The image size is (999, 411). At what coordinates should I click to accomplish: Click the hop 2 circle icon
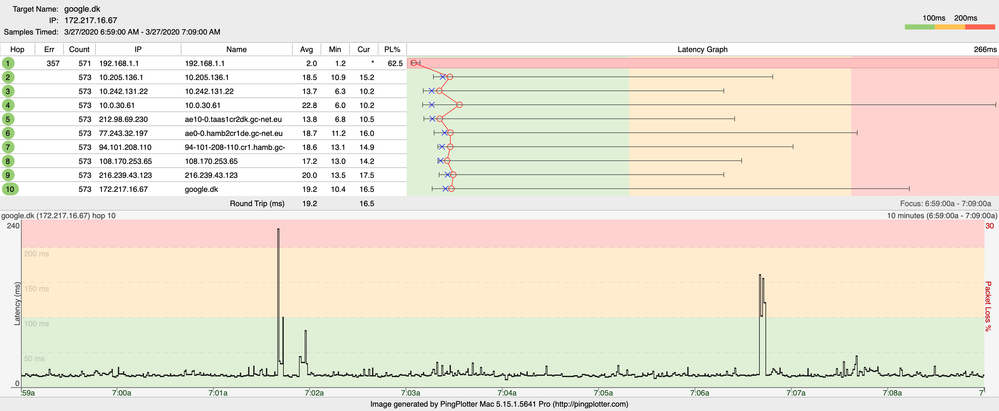(x=9, y=76)
